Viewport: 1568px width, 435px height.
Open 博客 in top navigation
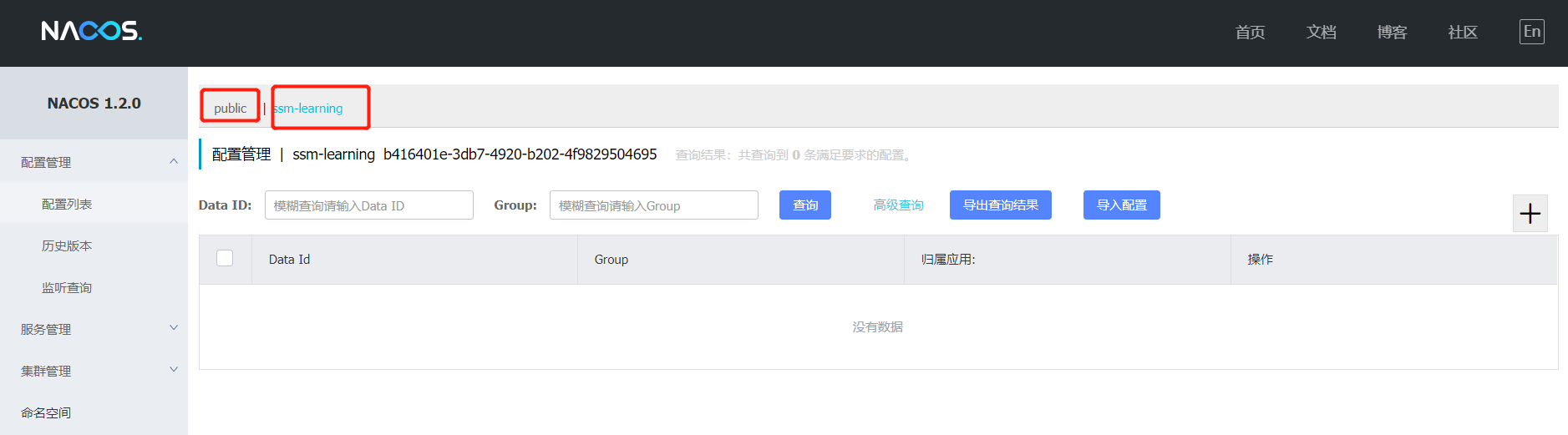[1392, 32]
